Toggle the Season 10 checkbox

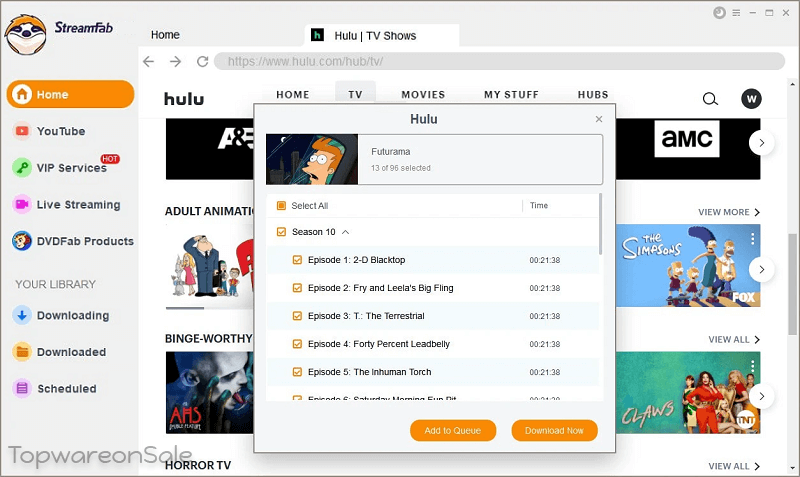[281, 232]
